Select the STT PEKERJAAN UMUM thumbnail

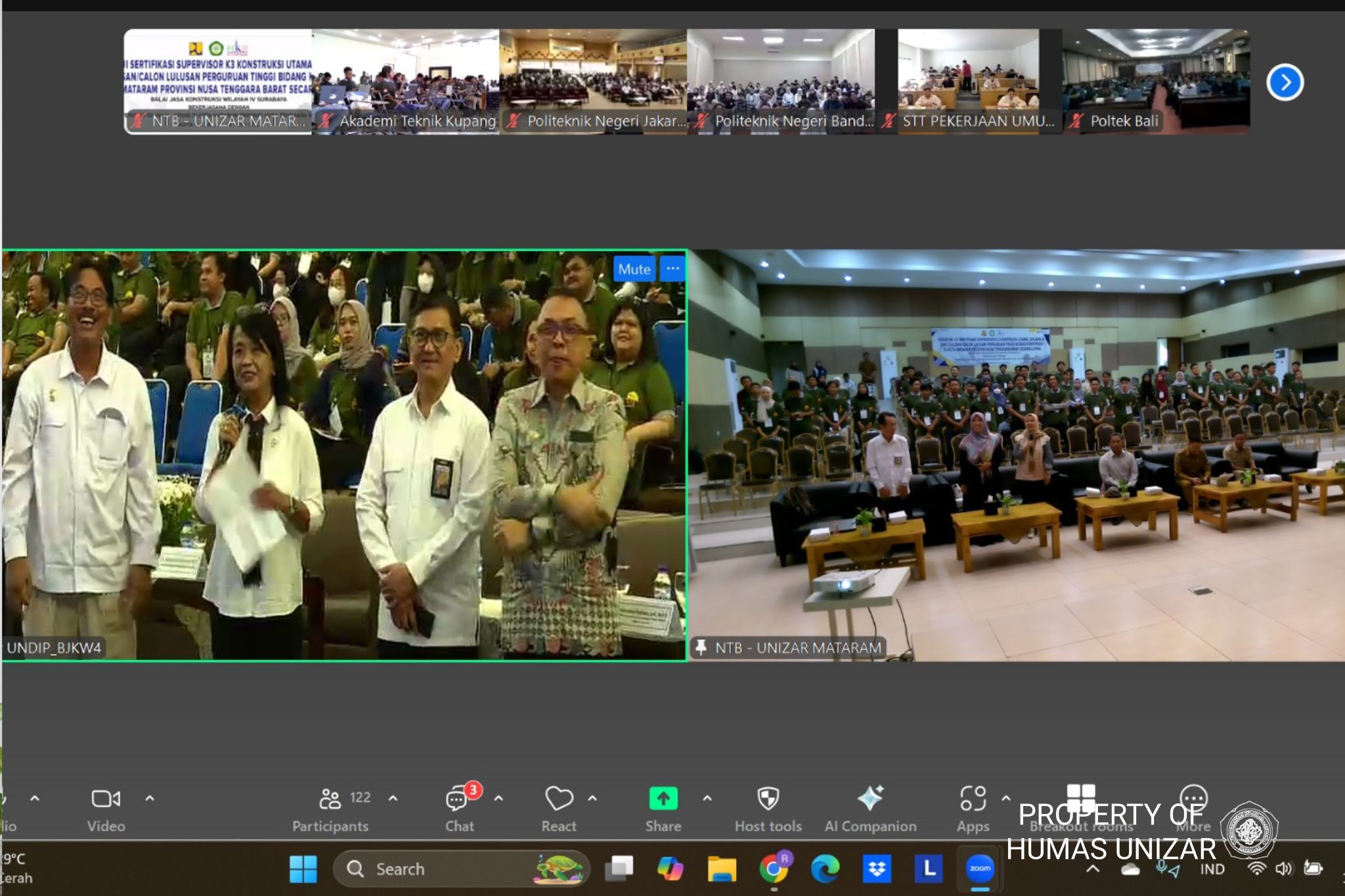969,81
